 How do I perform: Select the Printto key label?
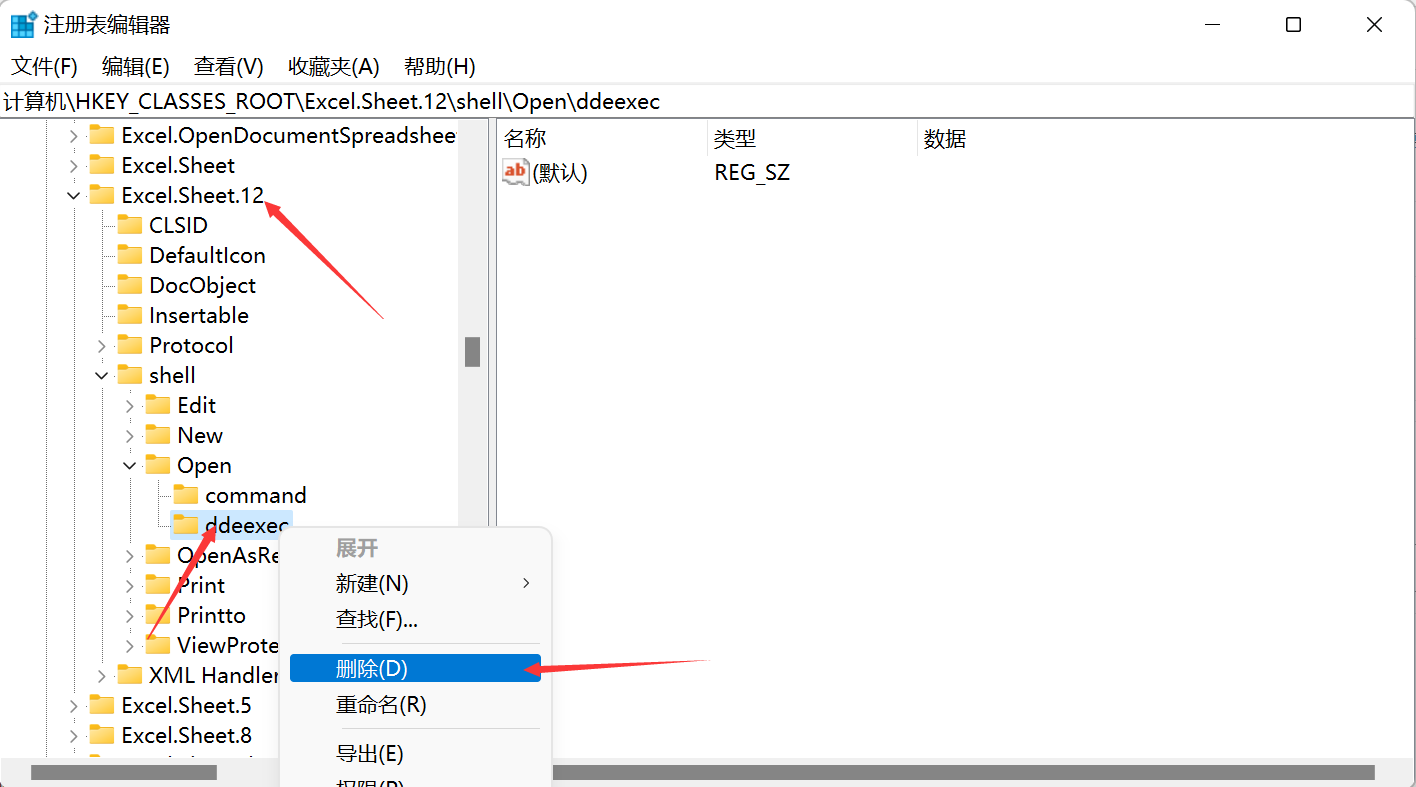click(x=211, y=615)
